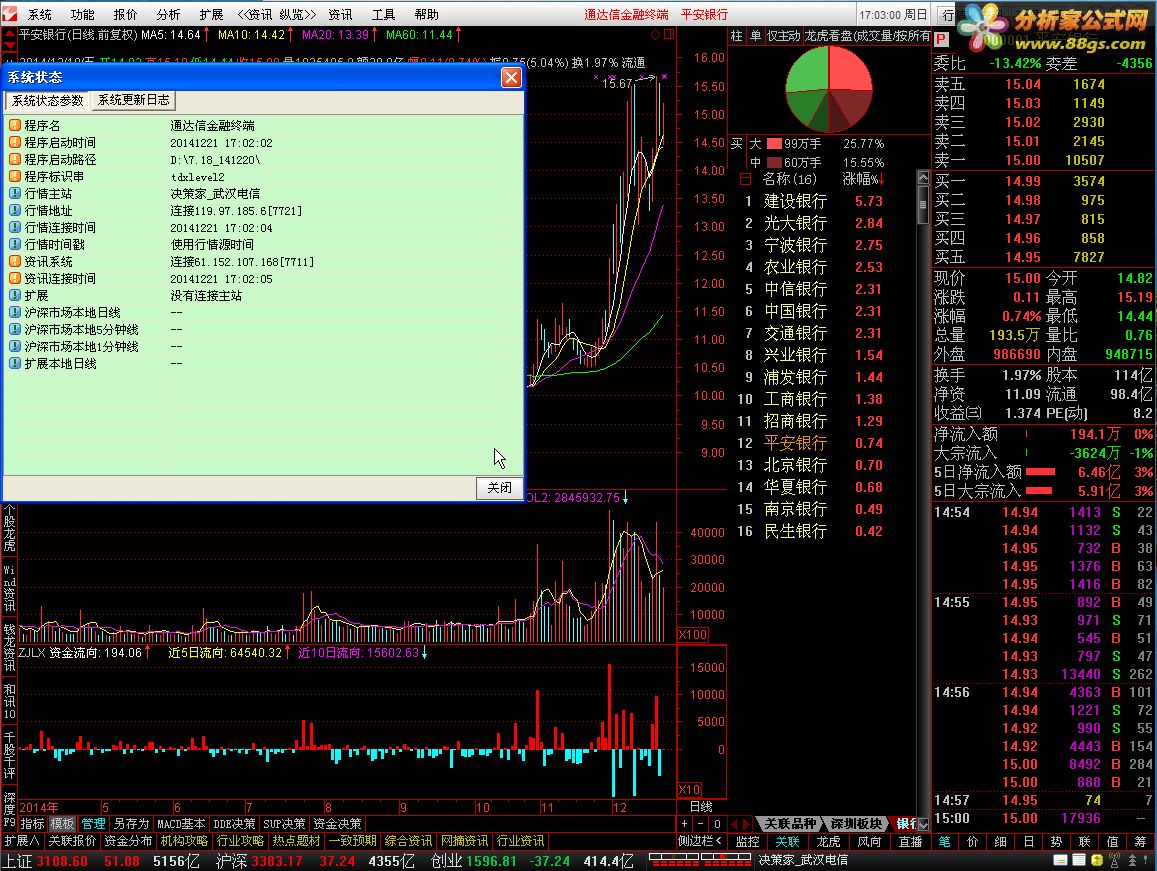Open the 机构攻略 link
Image resolution: width=1157 pixels, height=871 pixels.
click(x=184, y=841)
